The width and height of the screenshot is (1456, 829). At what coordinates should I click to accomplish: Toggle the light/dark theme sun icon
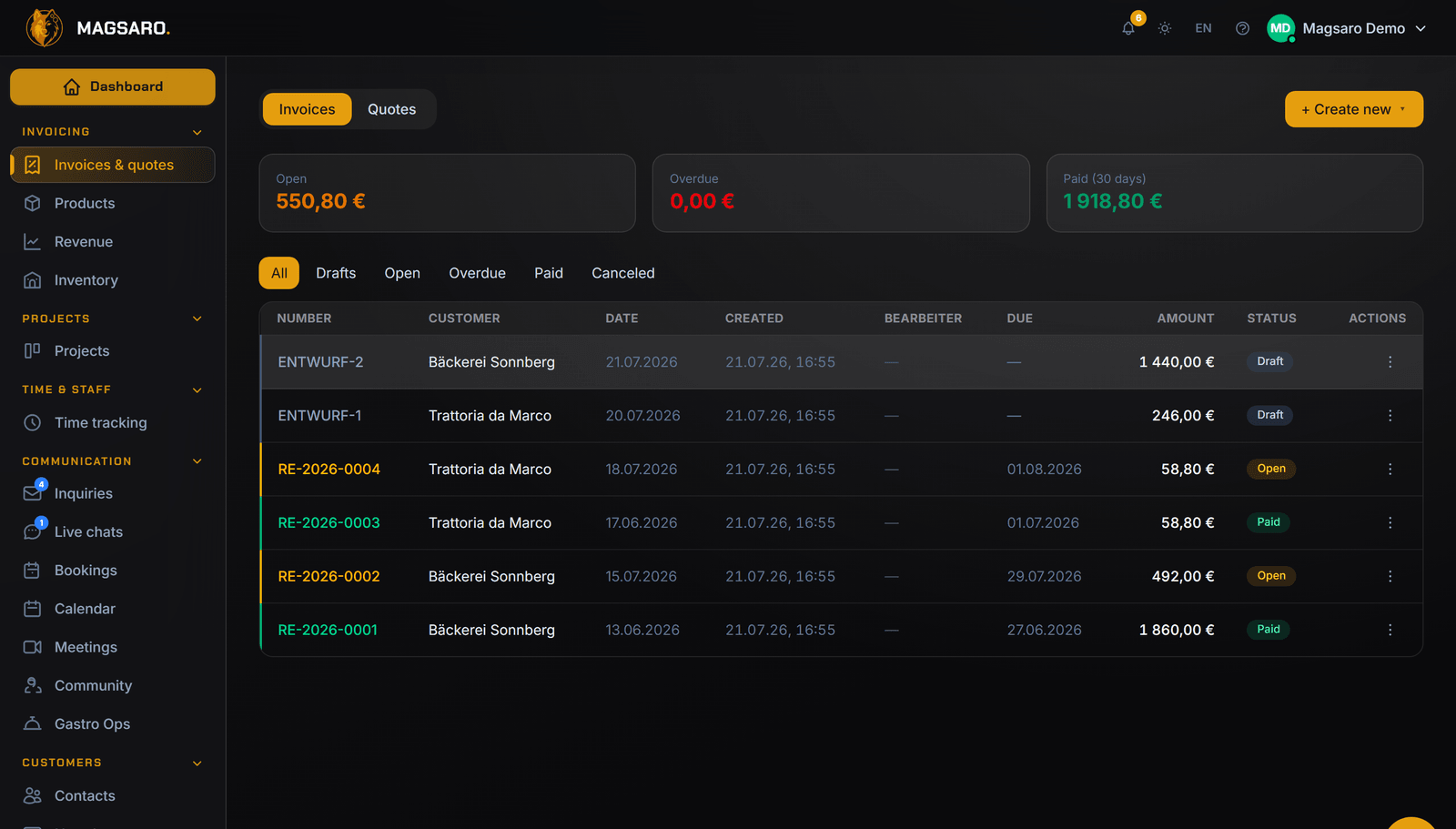coord(1165,28)
